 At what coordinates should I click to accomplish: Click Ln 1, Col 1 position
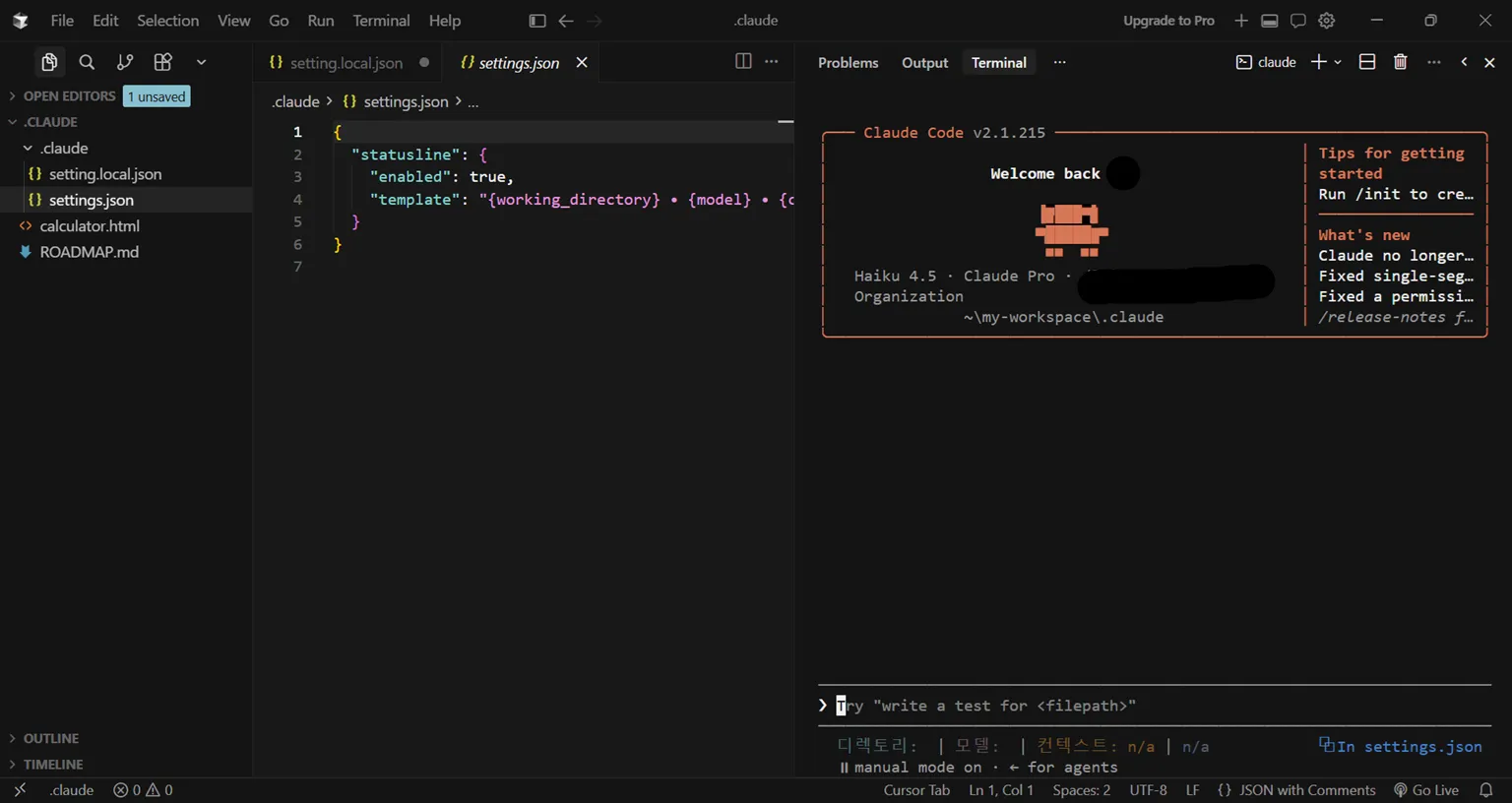click(x=1001, y=790)
